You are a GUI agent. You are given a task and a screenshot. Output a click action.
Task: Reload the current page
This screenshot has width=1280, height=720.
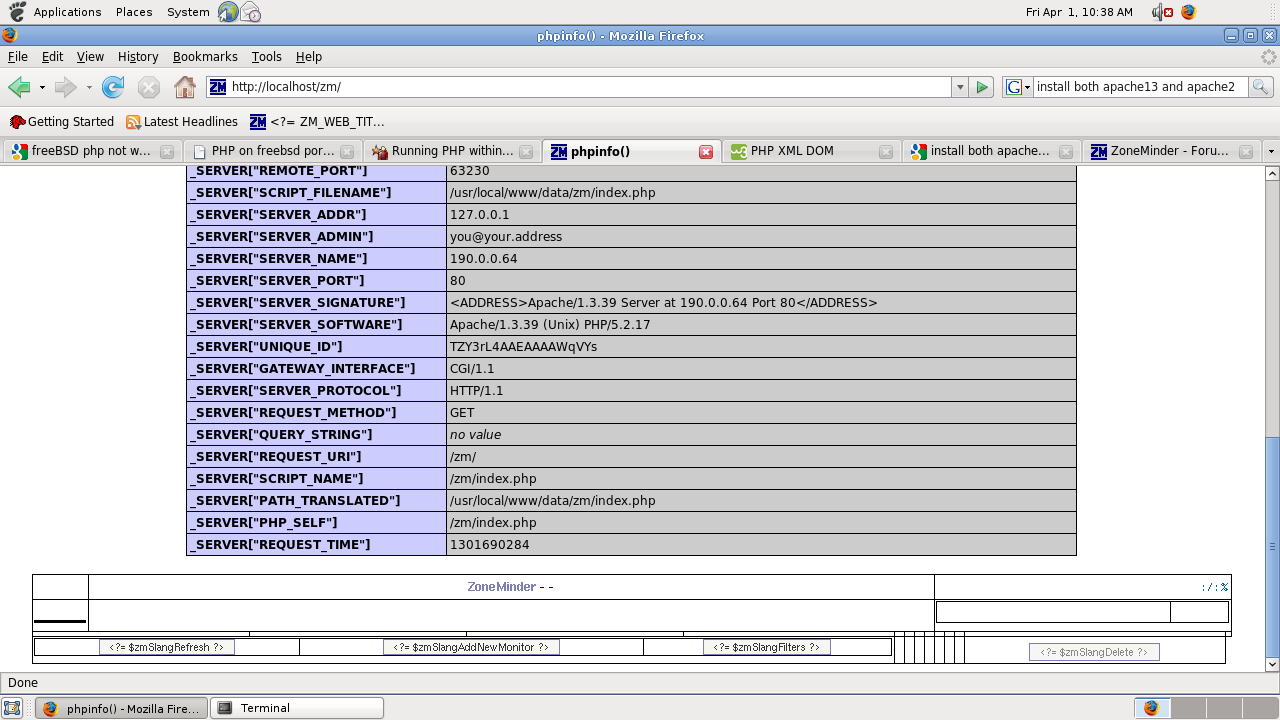point(113,87)
